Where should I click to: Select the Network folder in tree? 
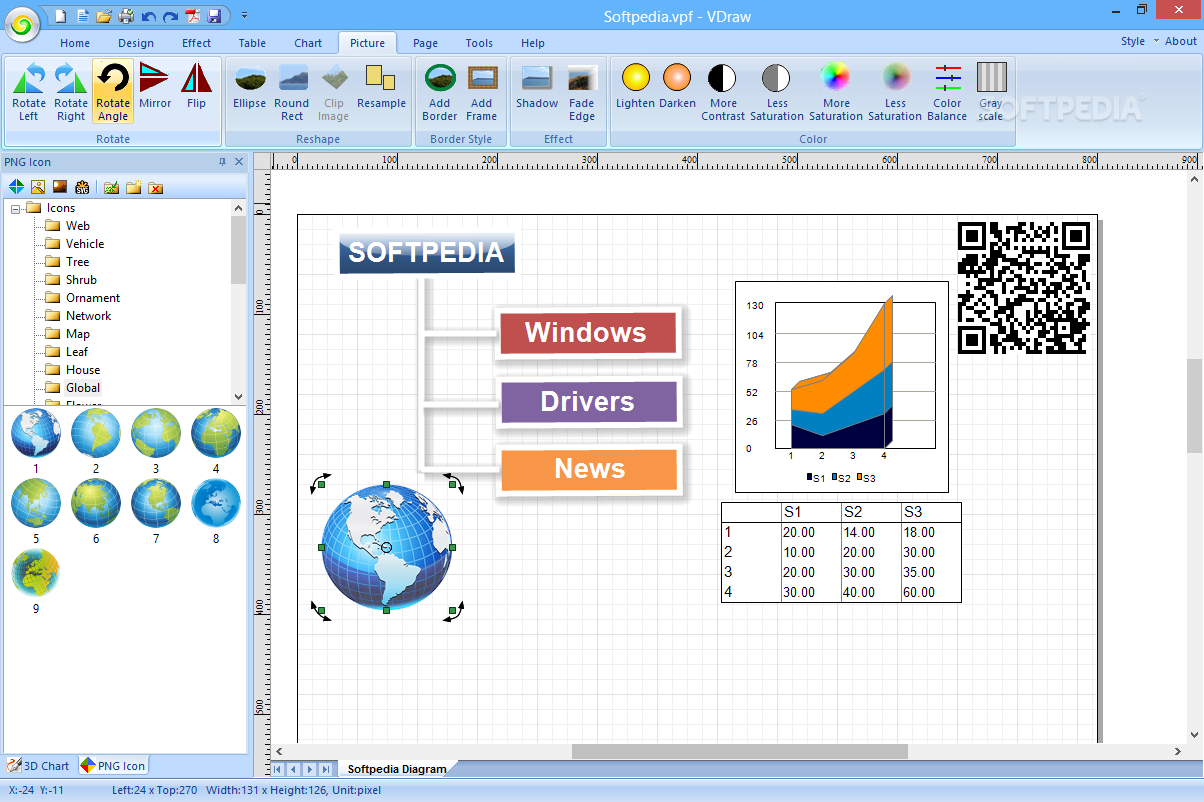point(88,316)
